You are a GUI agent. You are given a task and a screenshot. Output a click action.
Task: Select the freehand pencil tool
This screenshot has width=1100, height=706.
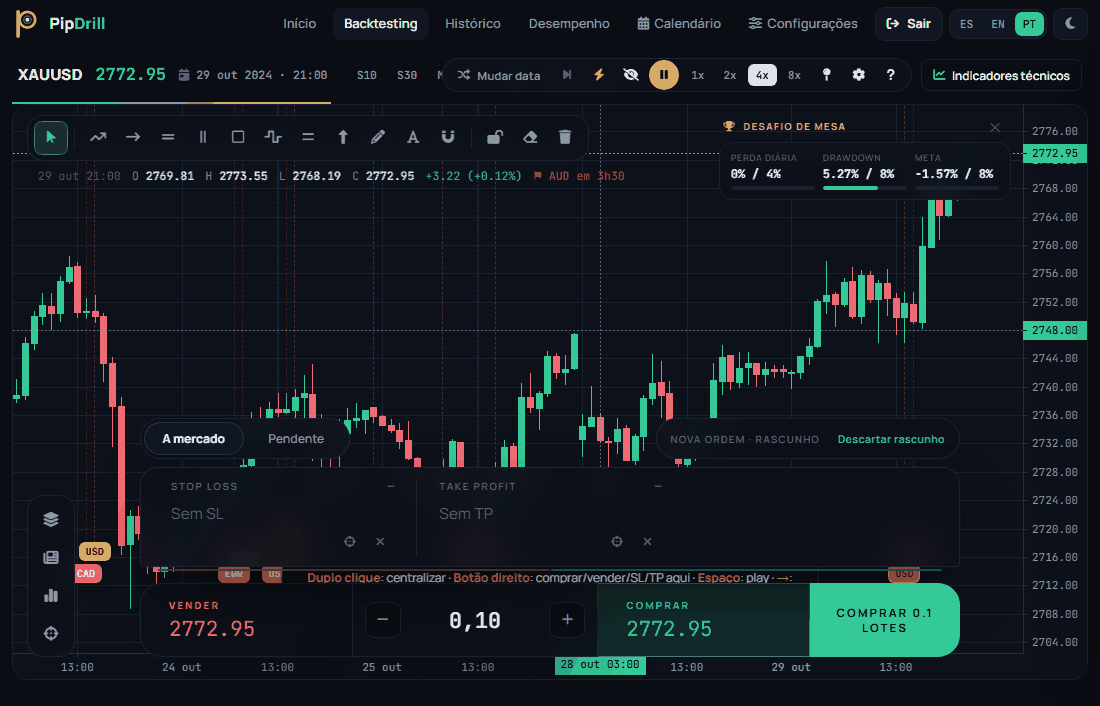point(378,138)
